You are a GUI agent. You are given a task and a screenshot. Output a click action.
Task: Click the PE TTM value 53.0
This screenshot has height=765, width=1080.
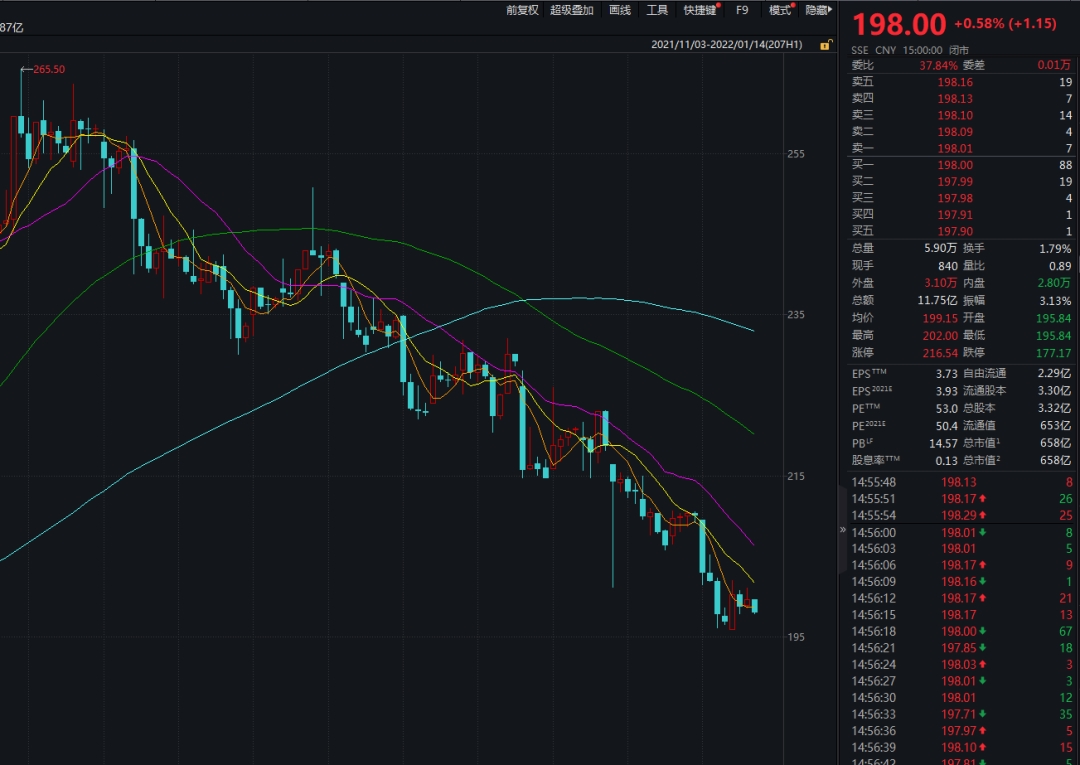(946, 408)
